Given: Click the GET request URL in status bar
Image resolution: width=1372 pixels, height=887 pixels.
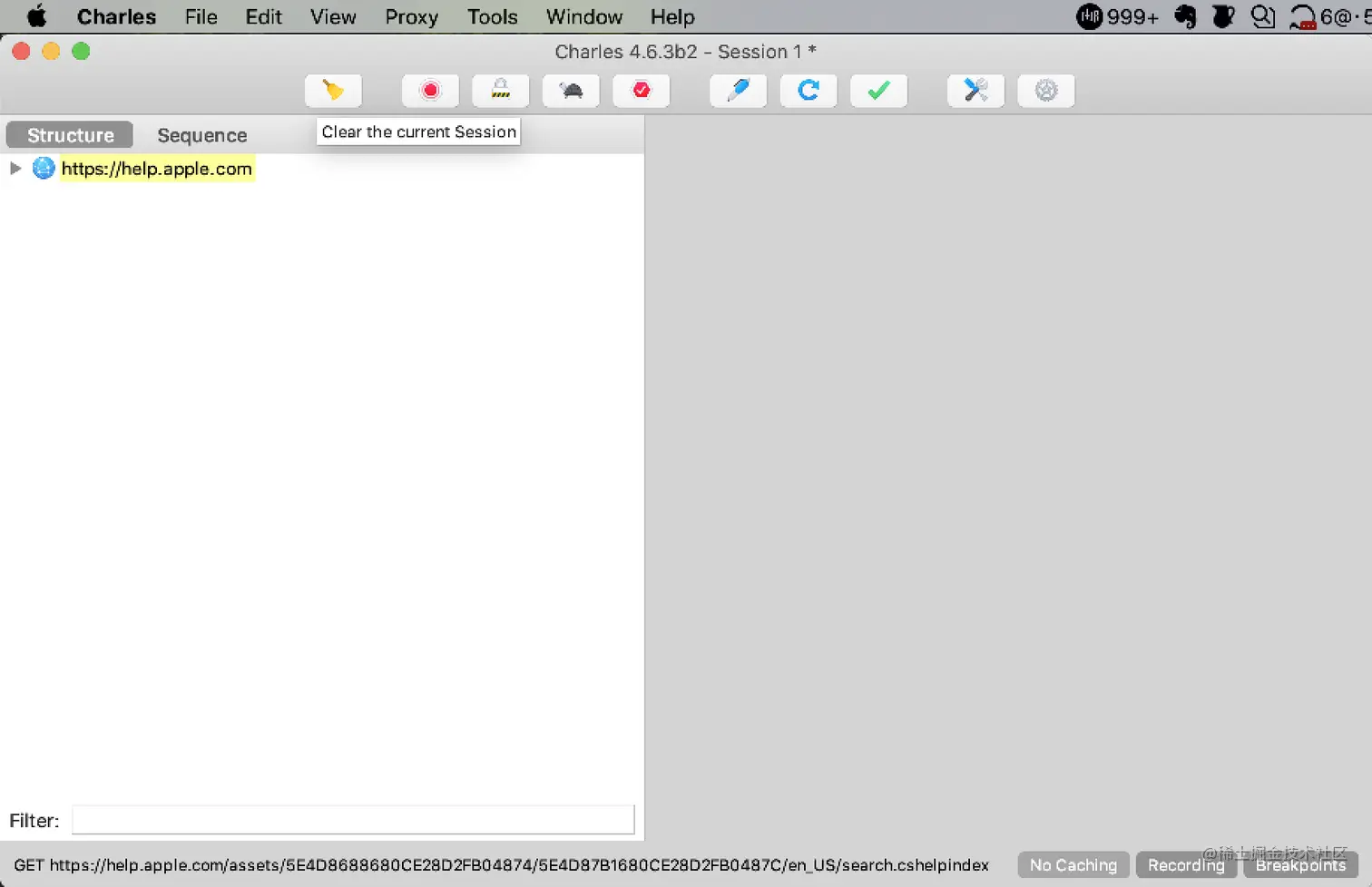Looking at the screenshot, I should pos(501,865).
